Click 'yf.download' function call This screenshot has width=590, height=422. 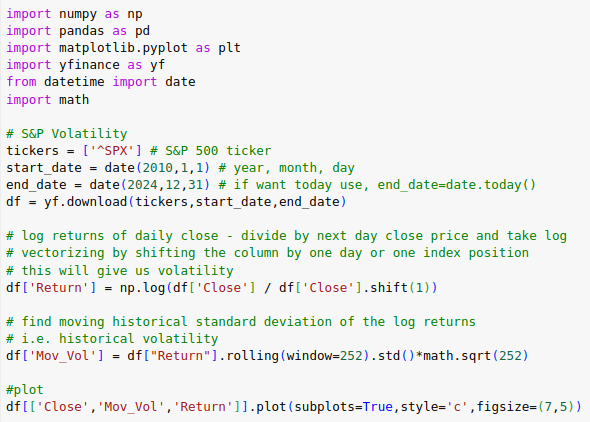pos(85,202)
